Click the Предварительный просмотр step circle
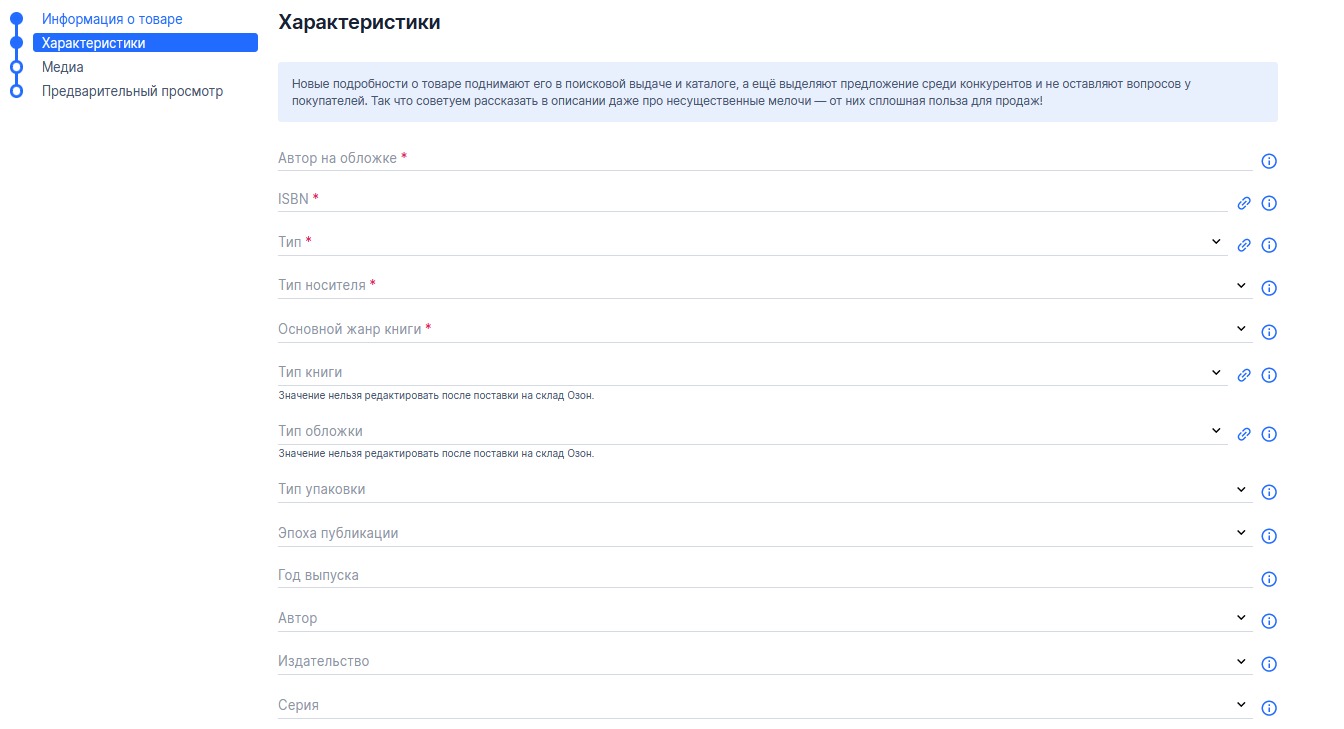The width and height of the screenshot is (1344, 729). [16, 91]
